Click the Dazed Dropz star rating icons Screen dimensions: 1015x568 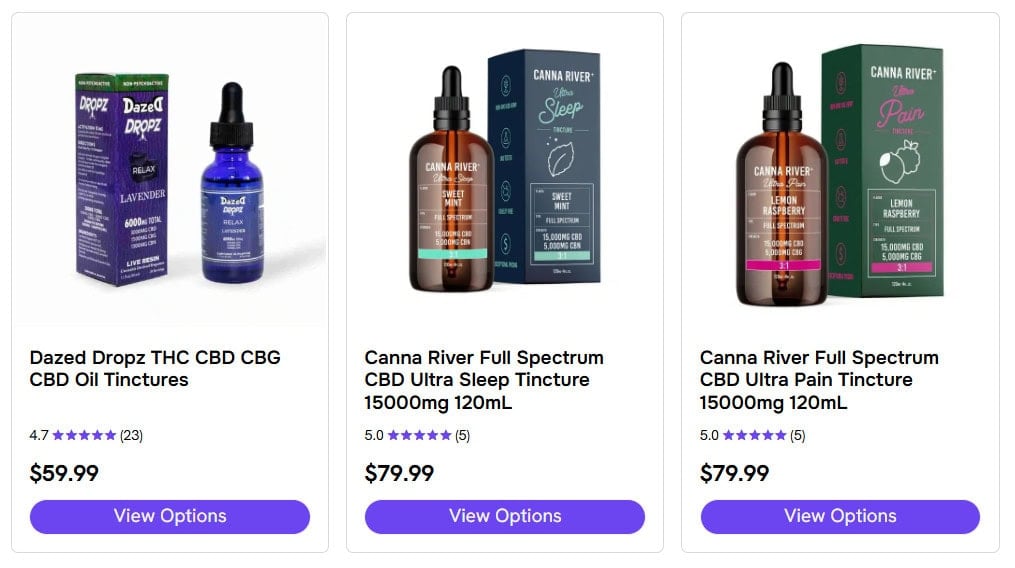pyautogui.click(x=84, y=435)
